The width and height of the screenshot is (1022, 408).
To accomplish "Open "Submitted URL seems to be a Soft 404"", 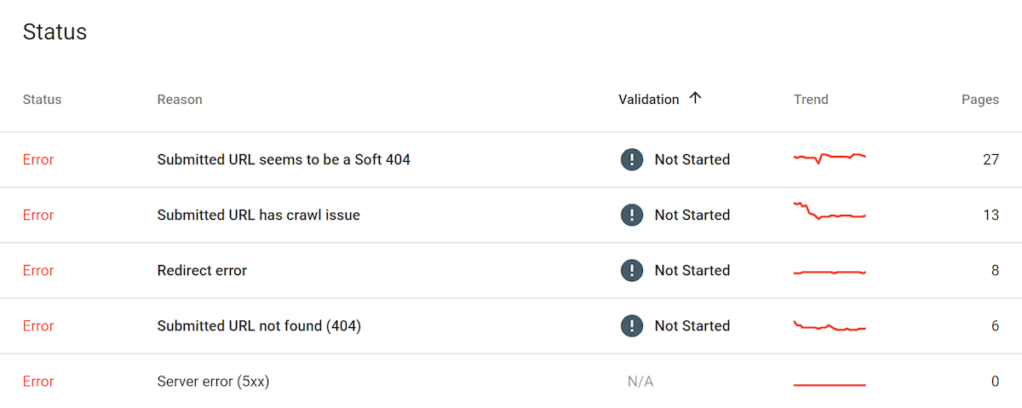I will click(283, 160).
